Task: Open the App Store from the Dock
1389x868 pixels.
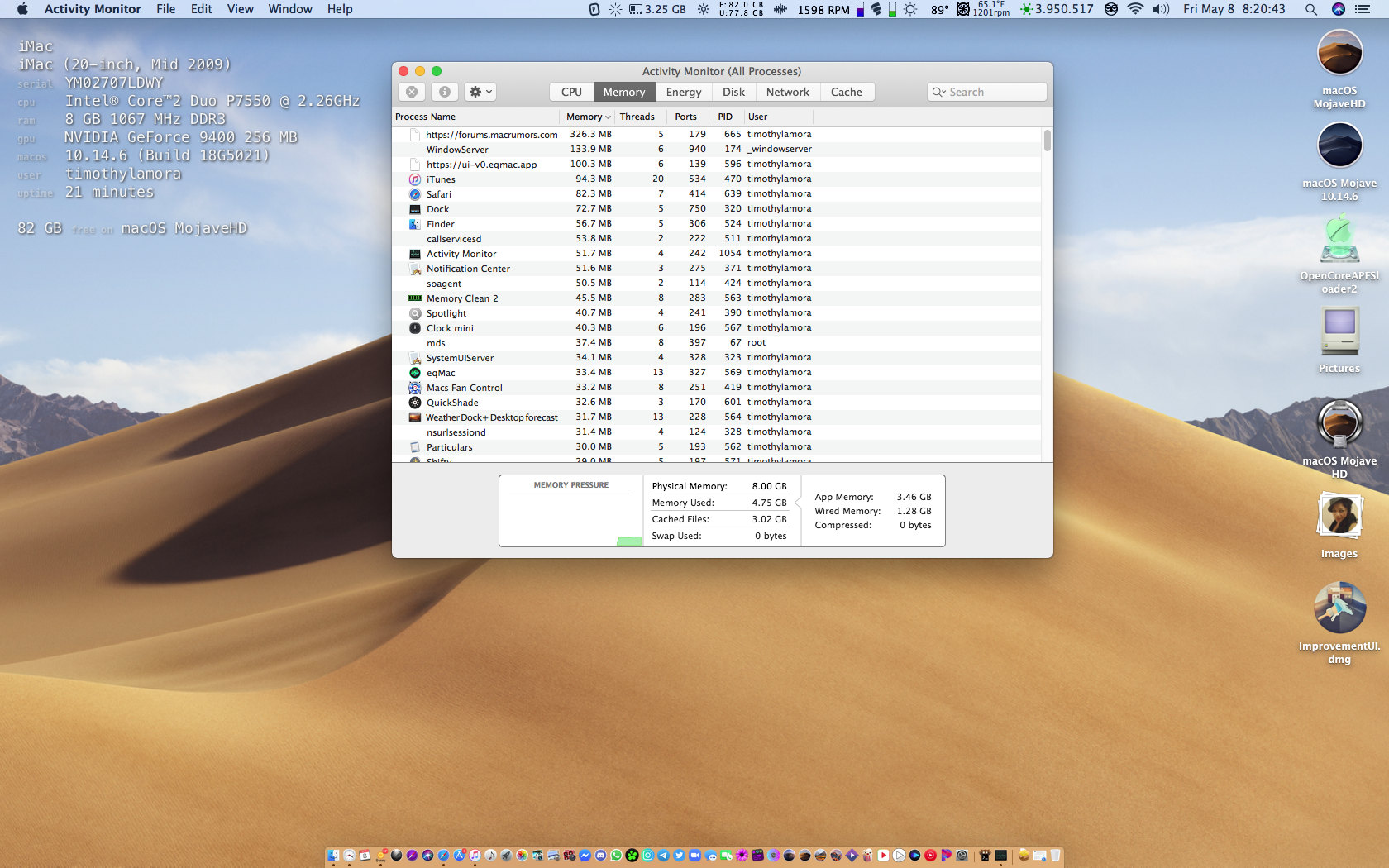Action: click(x=459, y=856)
